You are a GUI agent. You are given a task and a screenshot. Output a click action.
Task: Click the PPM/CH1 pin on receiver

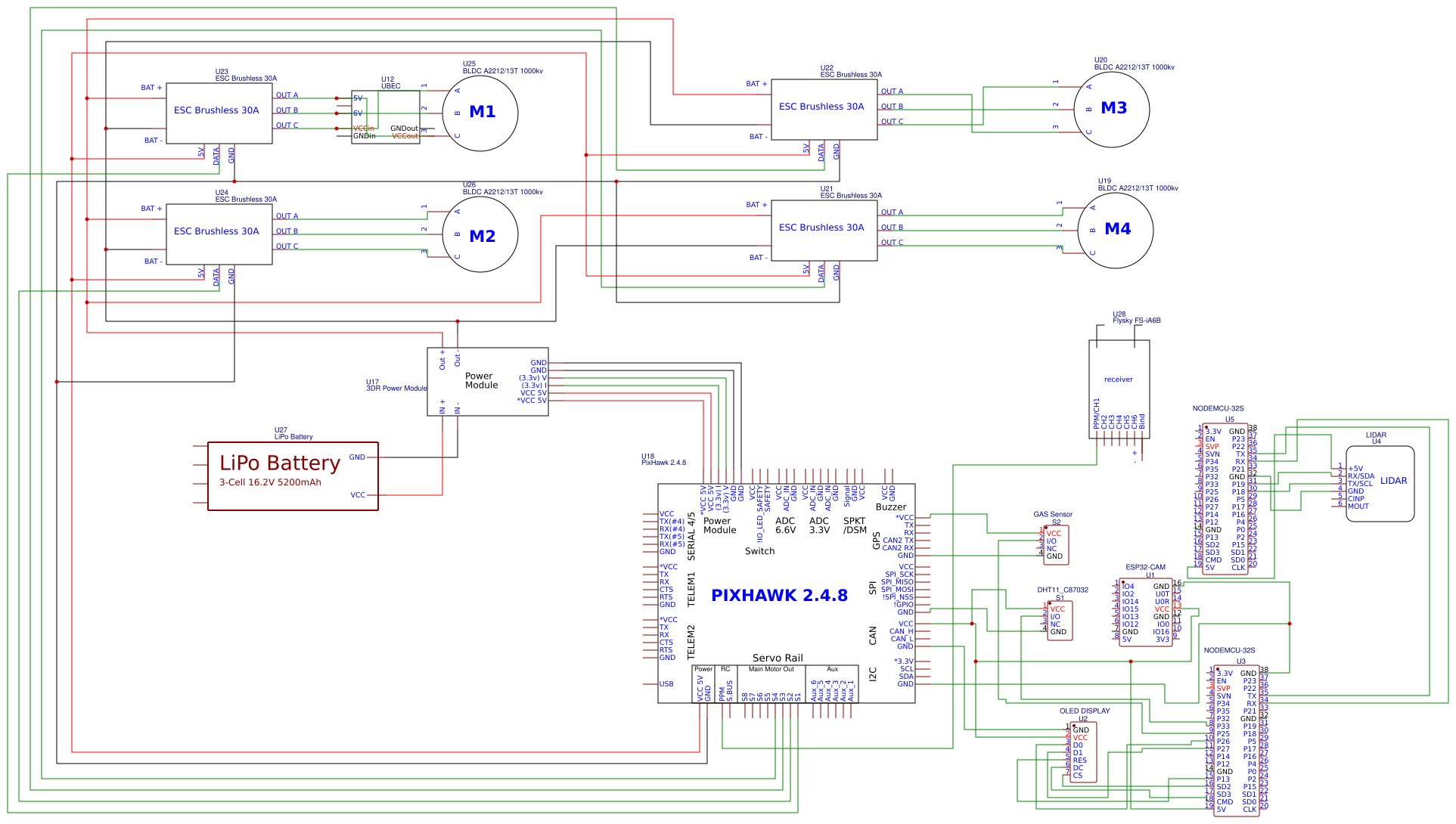1097,414
